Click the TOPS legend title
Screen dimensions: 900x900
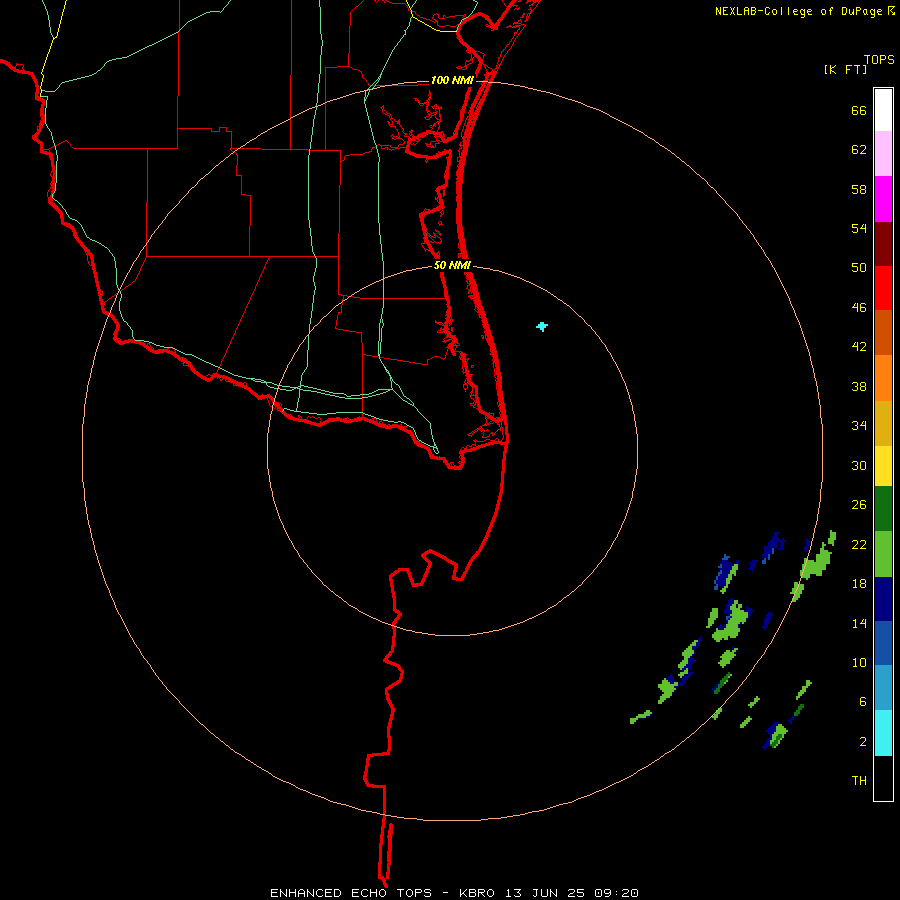(879, 60)
